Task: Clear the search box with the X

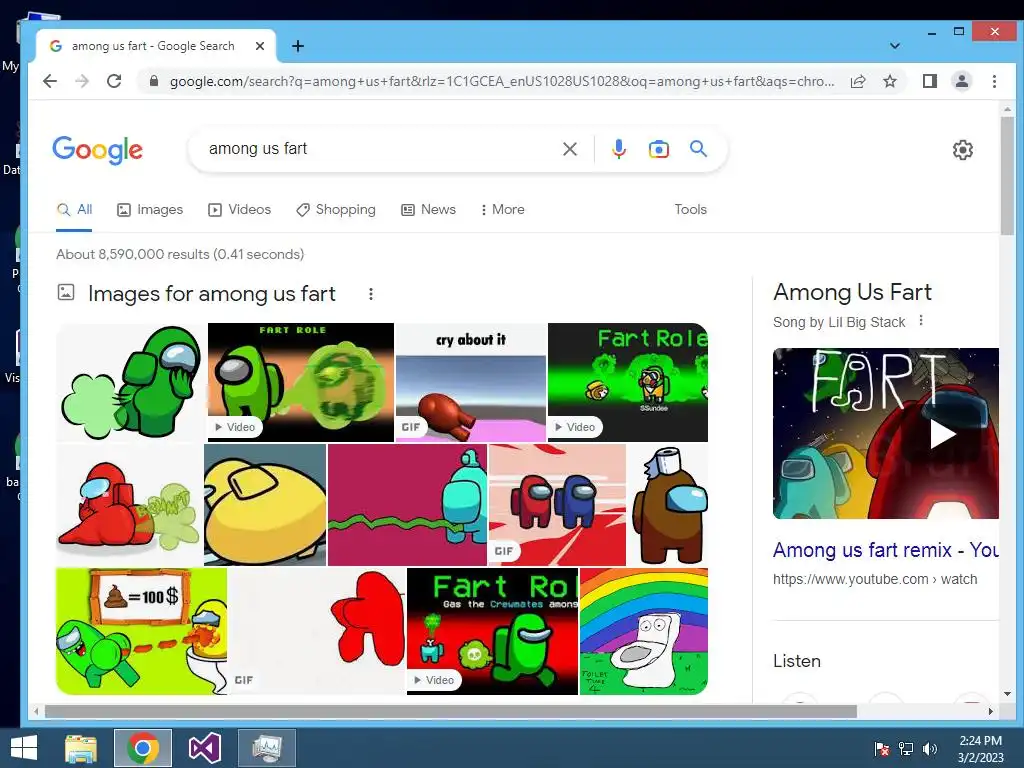Action: pos(569,149)
